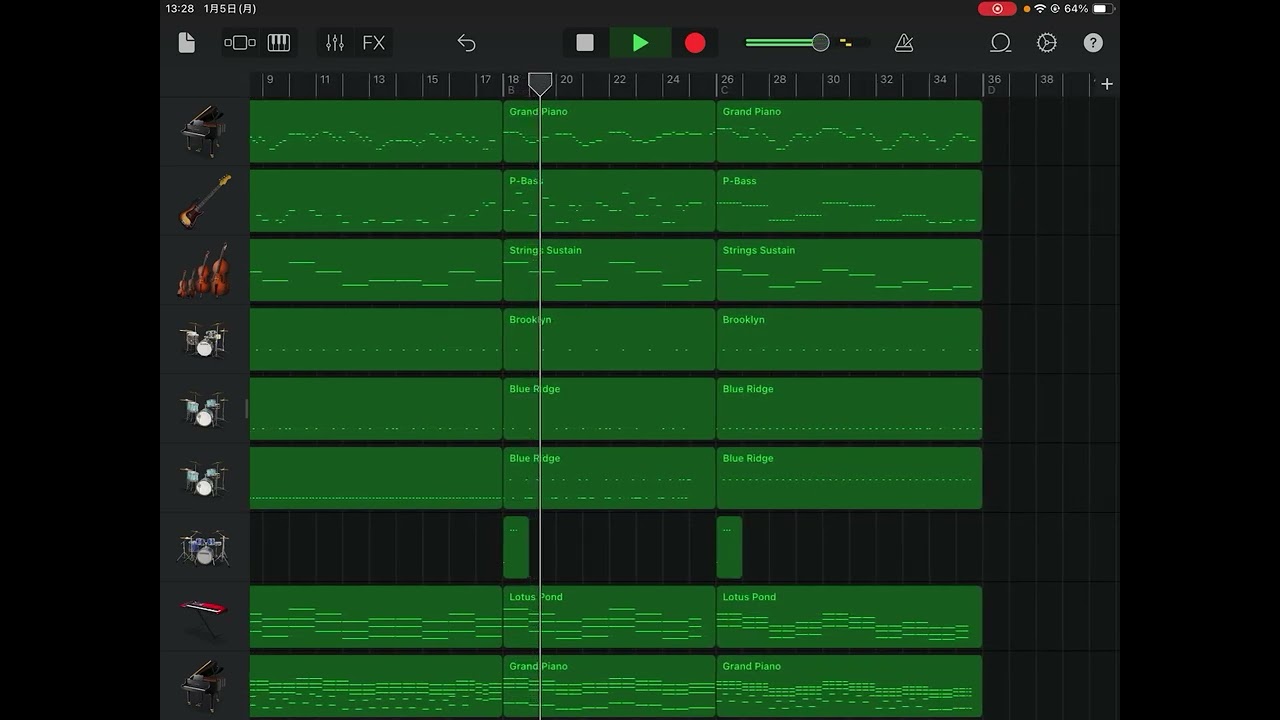Switch view with the Tracks view button
Image resolution: width=1280 pixels, height=720 pixels.
(240, 43)
